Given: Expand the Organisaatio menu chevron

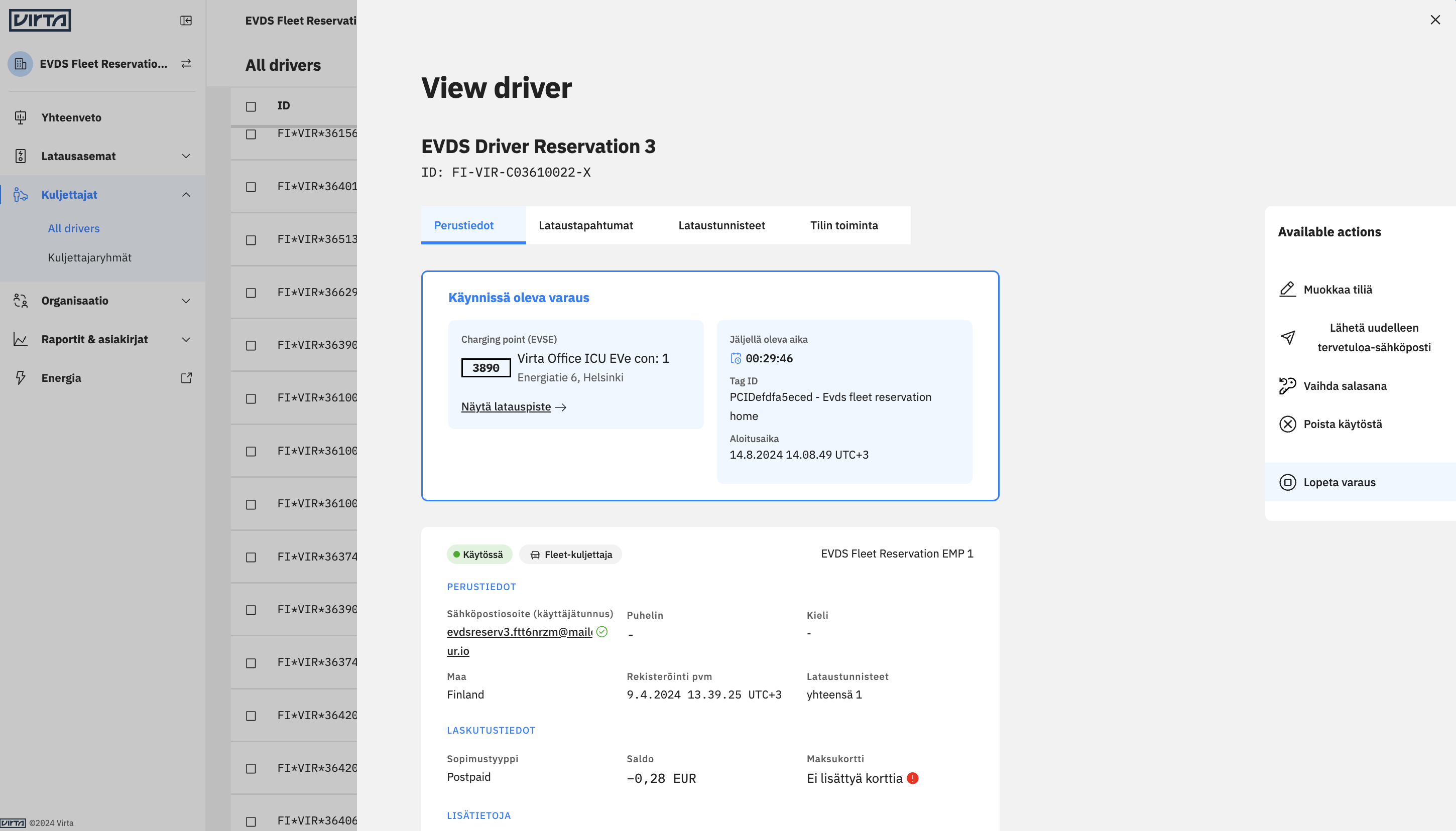Looking at the screenshot, I should pyautogui.click(x=186, y=301).
